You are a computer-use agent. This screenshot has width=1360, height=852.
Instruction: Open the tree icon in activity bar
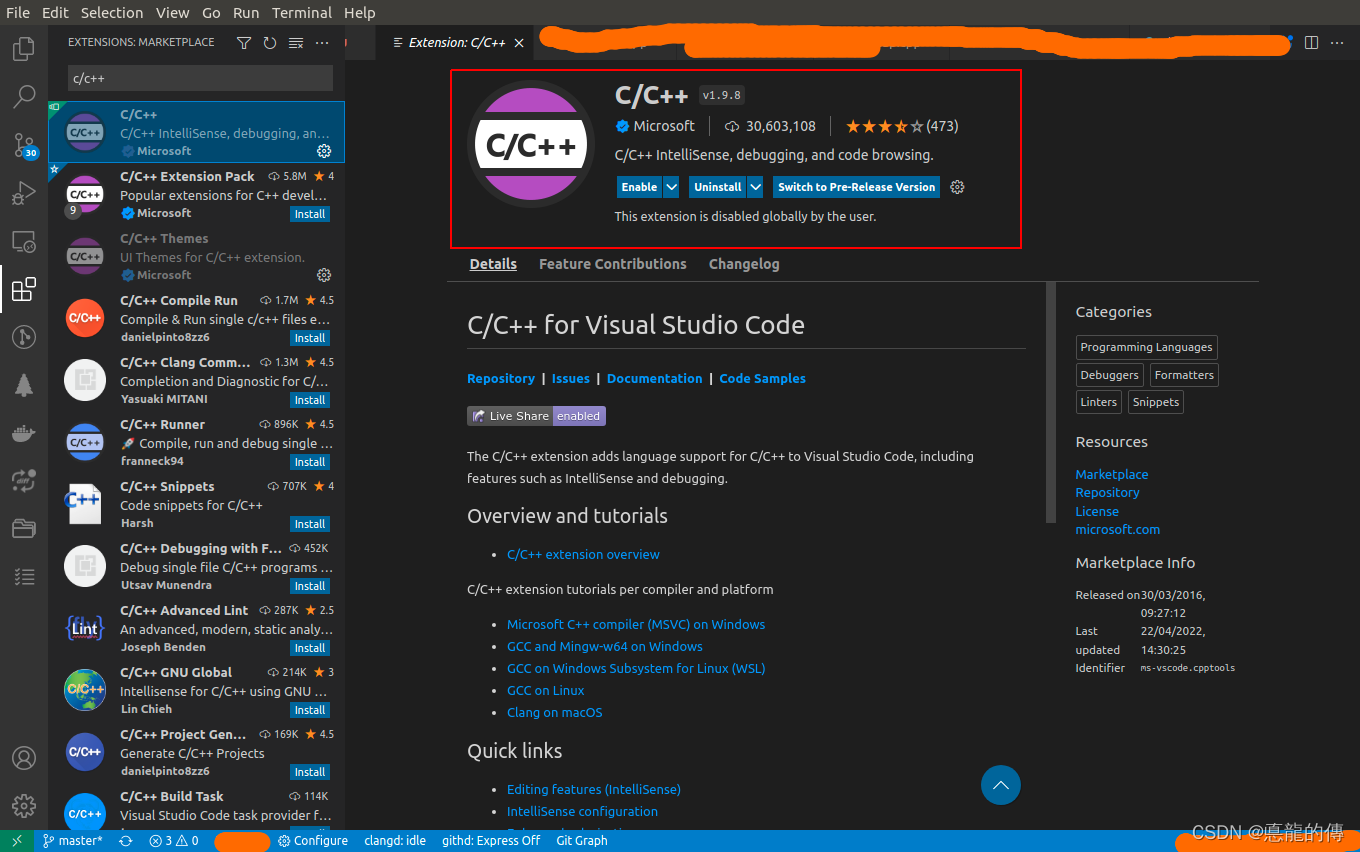24,385
